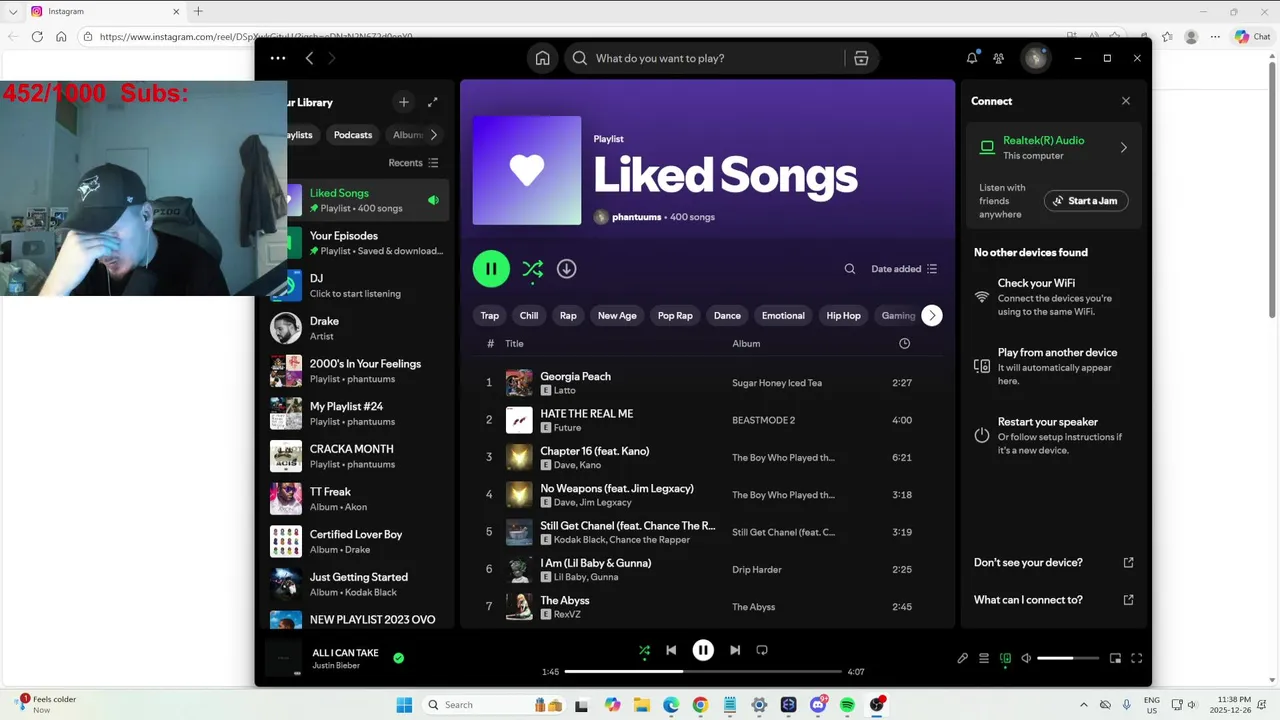Open File Explorer from the taskbar

click(641, 705)
